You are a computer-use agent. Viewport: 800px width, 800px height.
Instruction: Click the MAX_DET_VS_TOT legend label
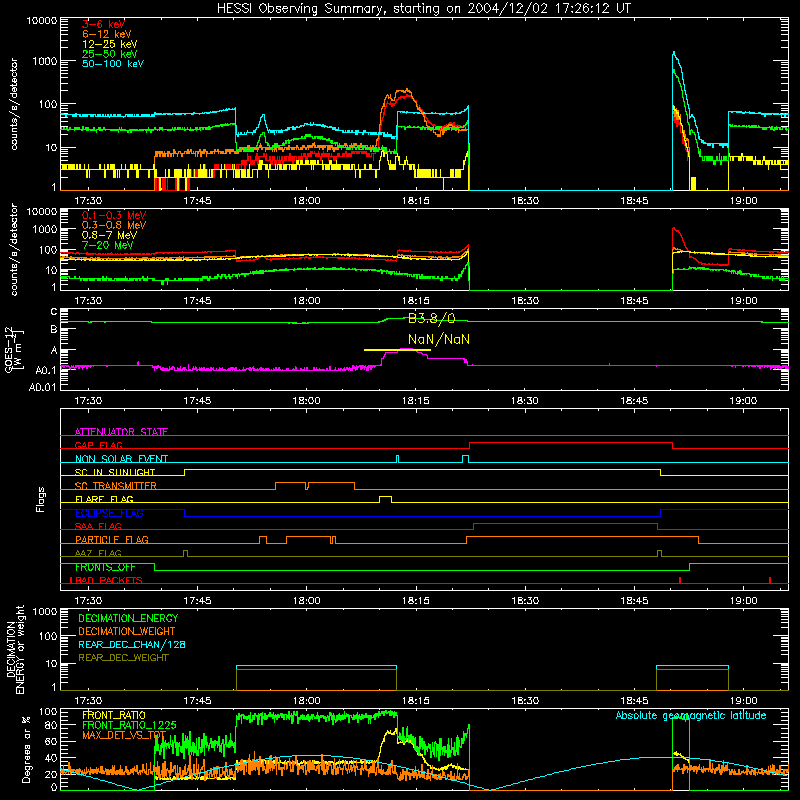(x=124, y=735)
